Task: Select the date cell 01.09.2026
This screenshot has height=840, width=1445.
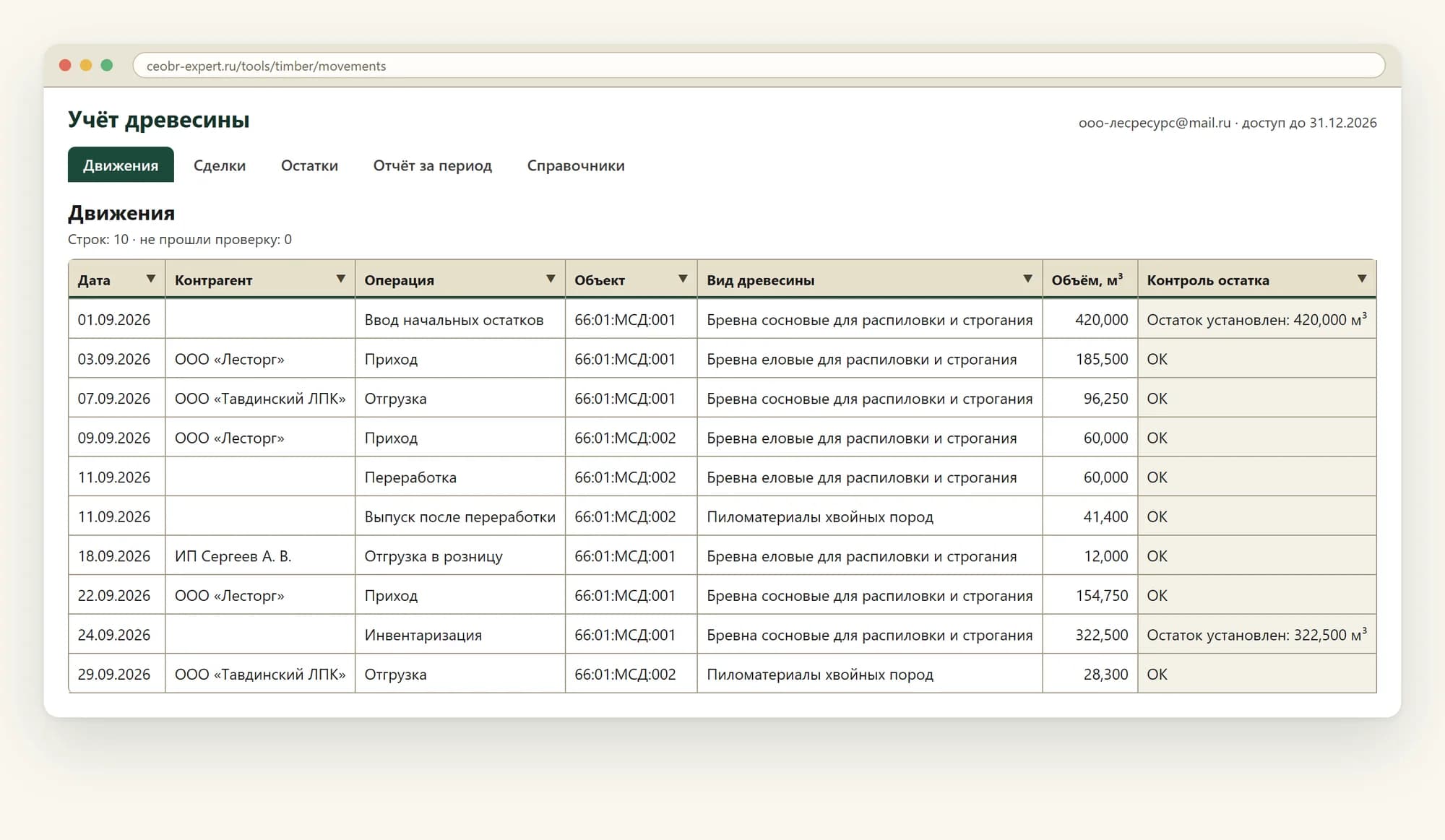Action: point(117,319)
